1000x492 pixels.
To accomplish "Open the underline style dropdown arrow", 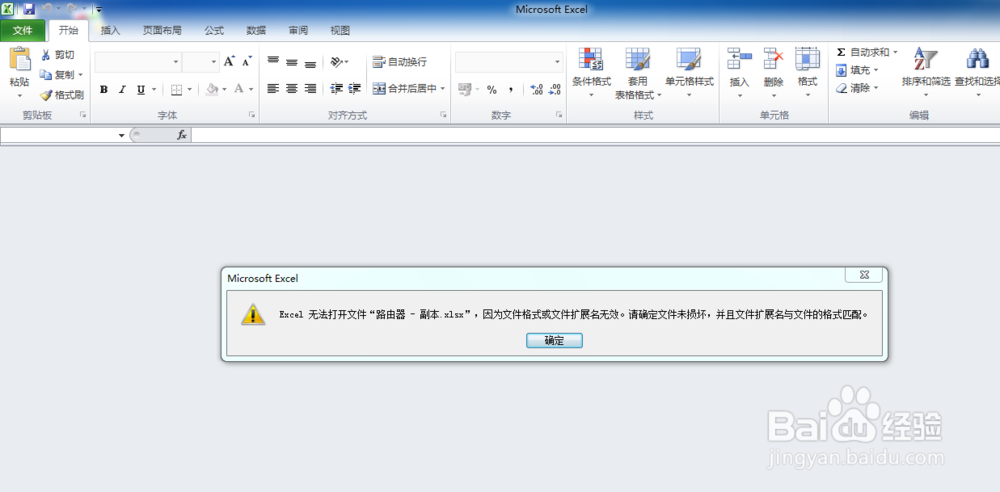I will point(154,89).
